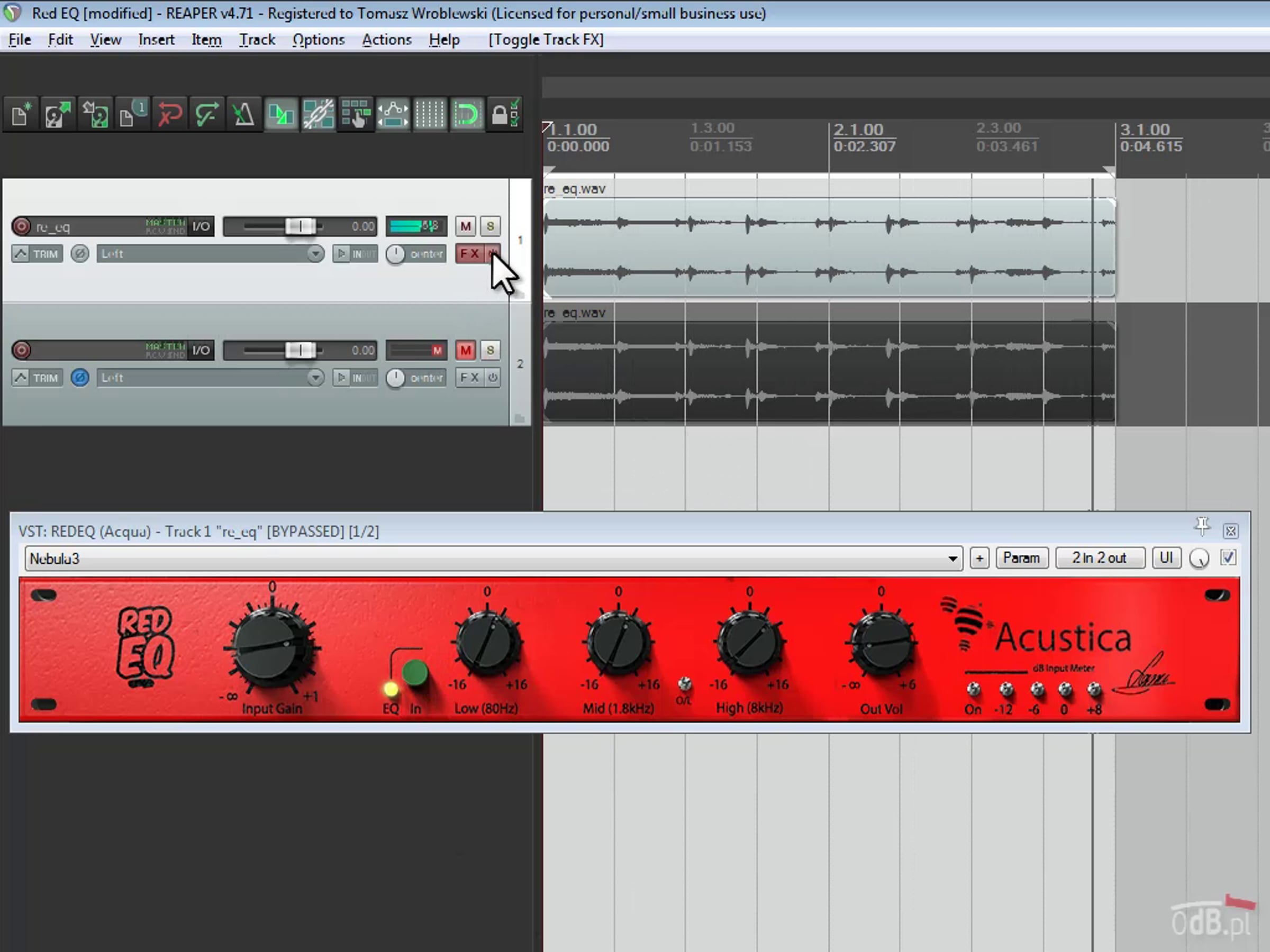Open envelope TRIM button on re_eq track
The width and height of the screenshot is (1270, 952).
click(38, 254)
